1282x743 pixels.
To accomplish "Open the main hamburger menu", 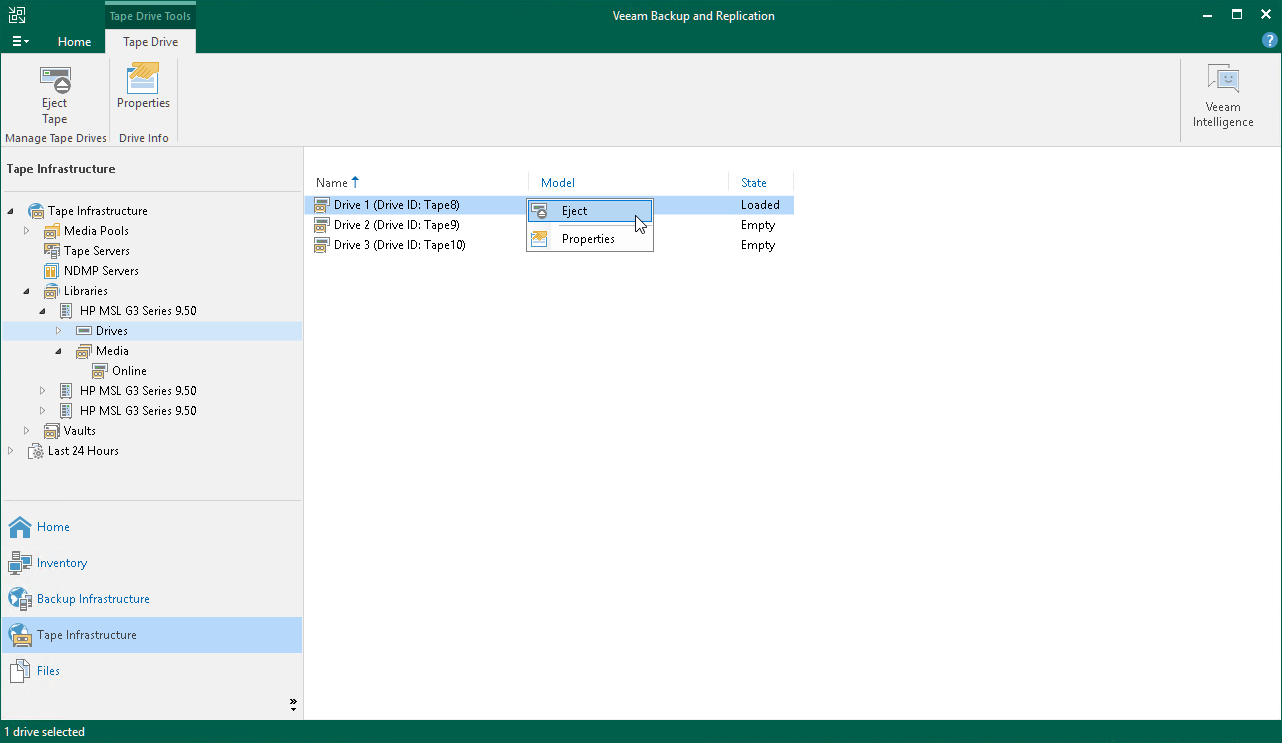I will (x=20, y=42).
